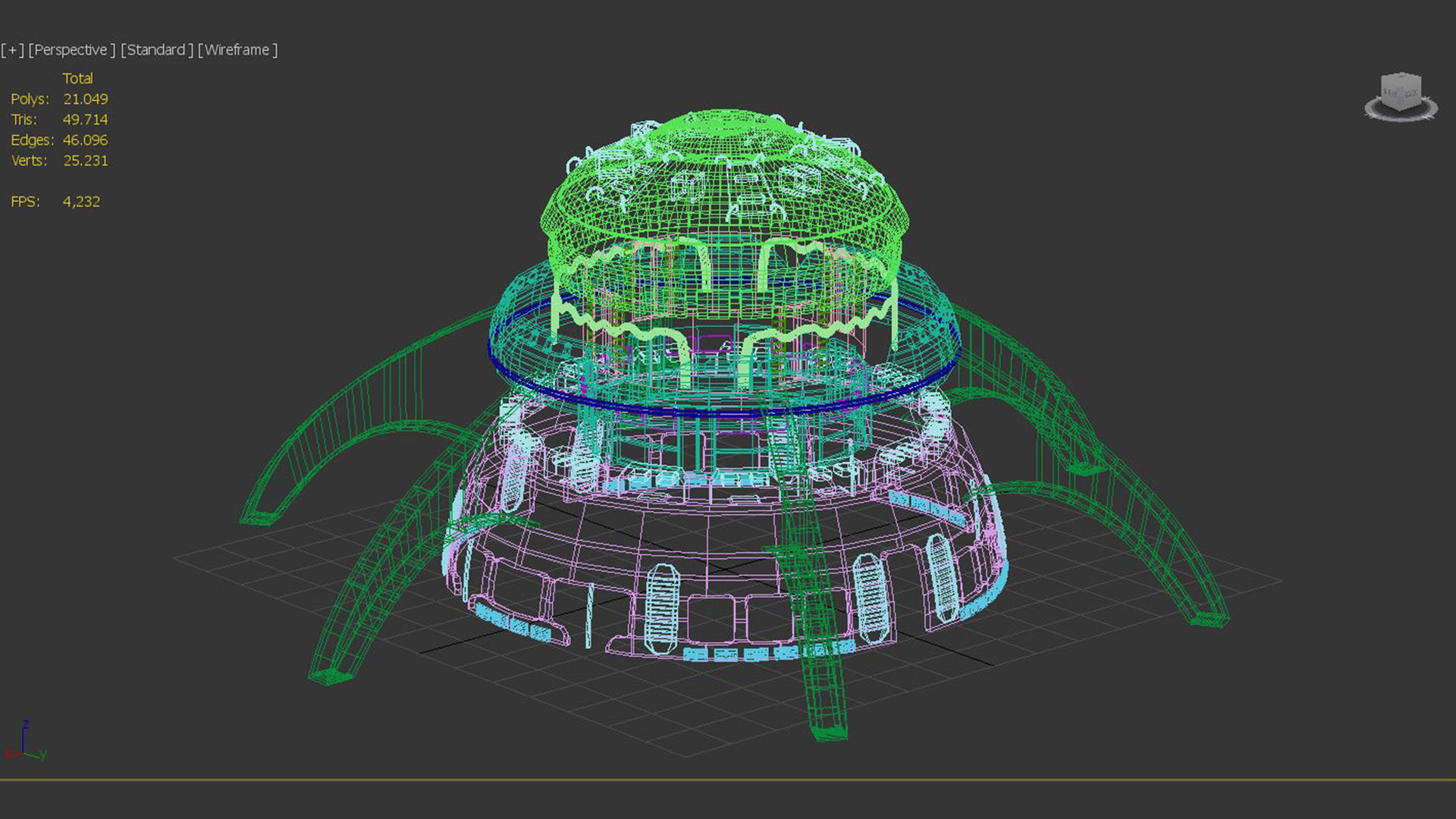Click the FPS: statistics label
Viewport: 1456px width, 819px height.
point(25,202)
